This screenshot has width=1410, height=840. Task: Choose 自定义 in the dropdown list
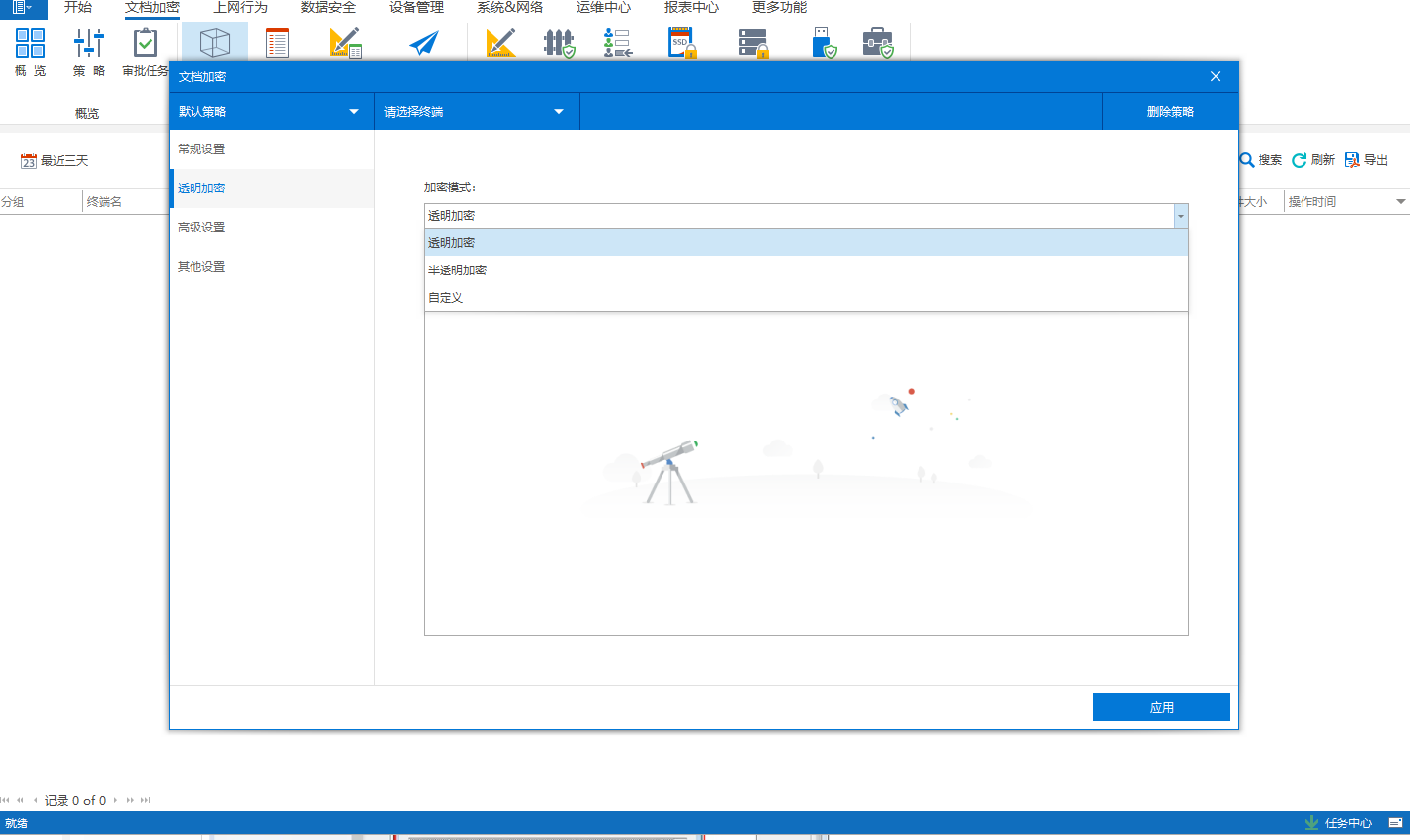point(806,297)
